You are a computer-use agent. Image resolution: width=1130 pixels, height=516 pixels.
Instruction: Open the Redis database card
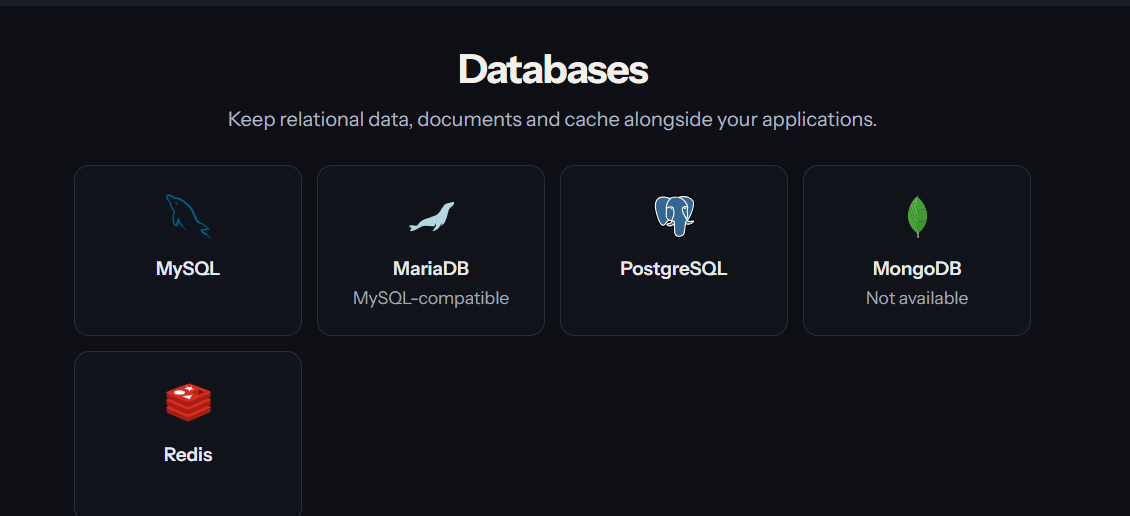click(188, 434)
